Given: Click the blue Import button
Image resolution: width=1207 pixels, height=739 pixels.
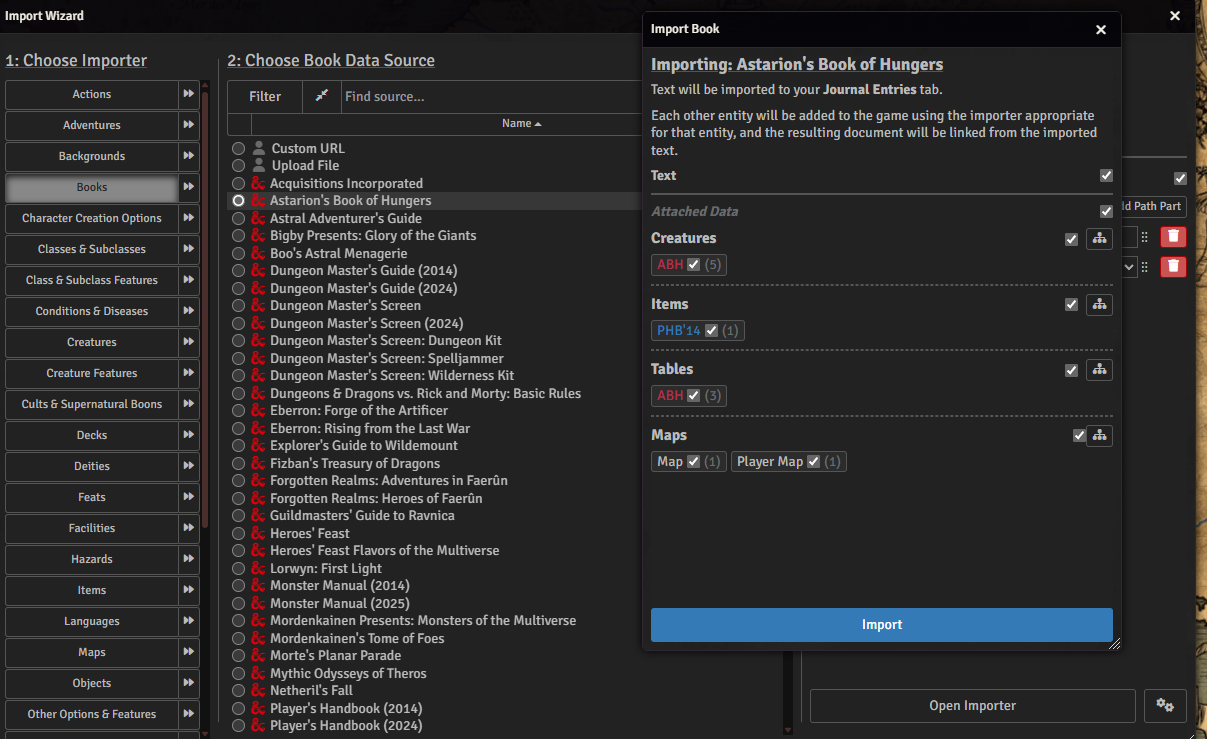Looking at the screenshot, I should pyautogui.click(x=881, y=625).
